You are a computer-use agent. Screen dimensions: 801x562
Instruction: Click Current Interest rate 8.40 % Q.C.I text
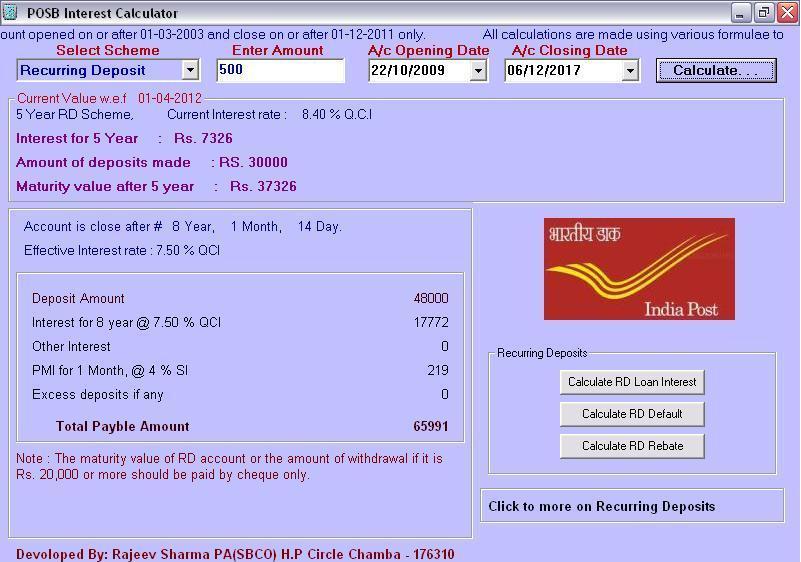click(270, 114)
